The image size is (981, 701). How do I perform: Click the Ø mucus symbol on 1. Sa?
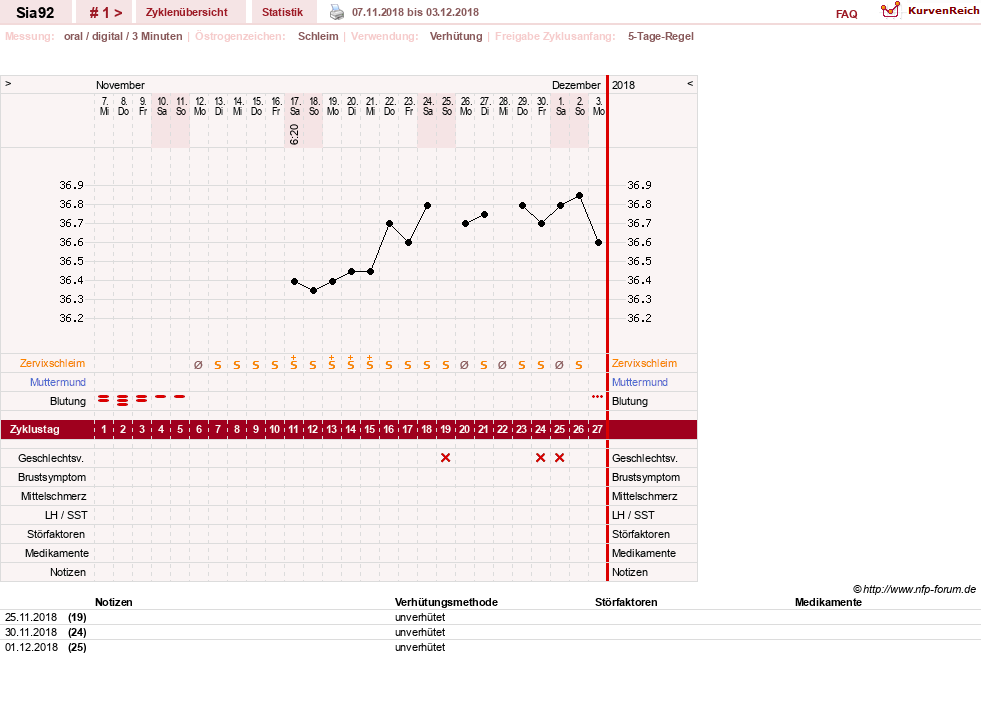pos(559,365)
